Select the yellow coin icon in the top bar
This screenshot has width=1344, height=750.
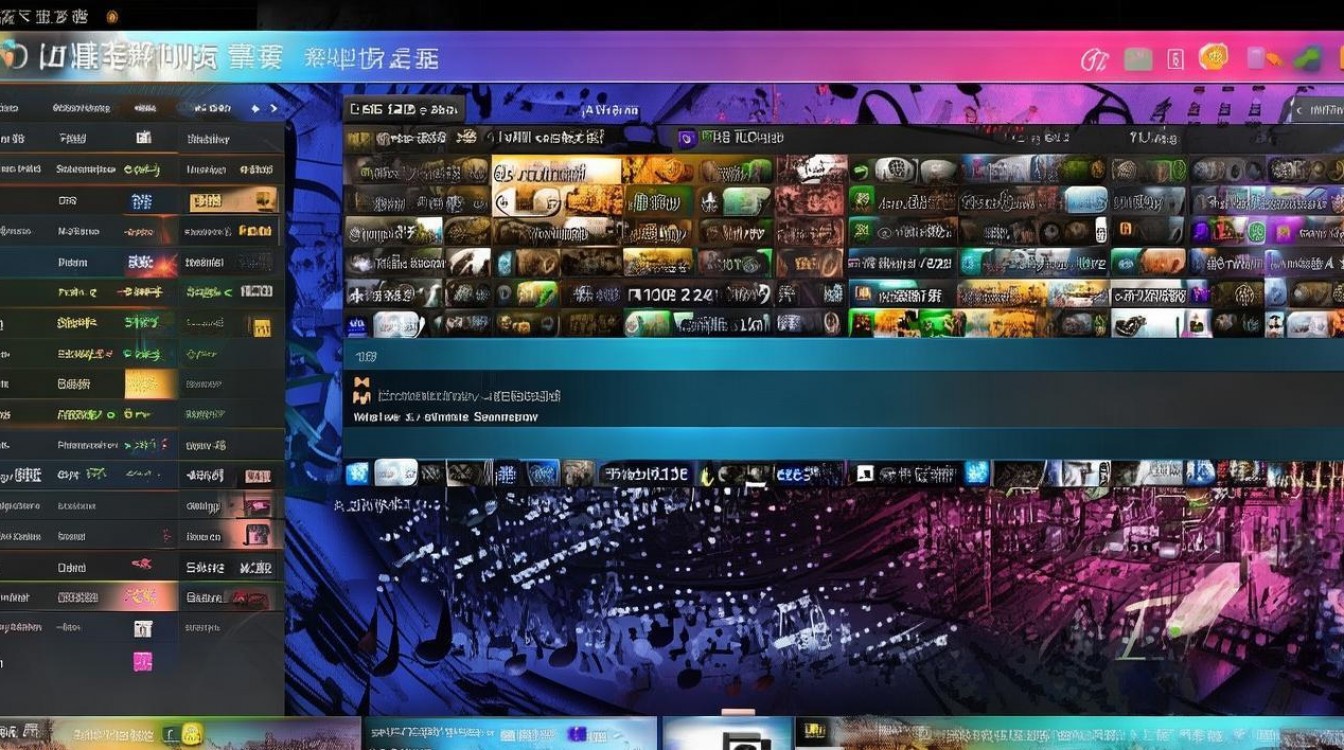(1216, 59)
